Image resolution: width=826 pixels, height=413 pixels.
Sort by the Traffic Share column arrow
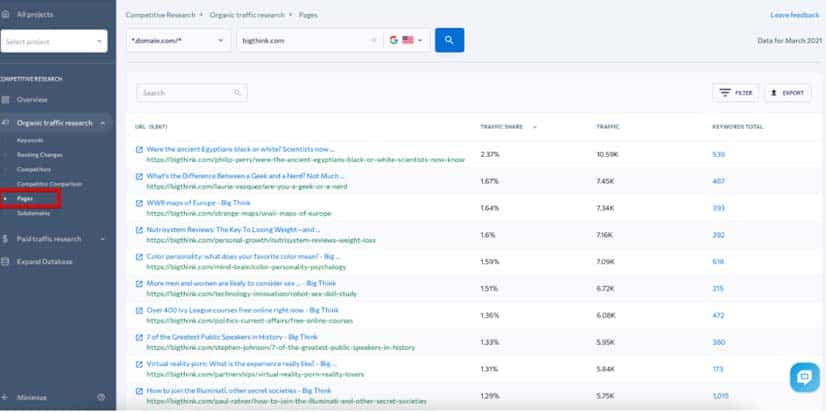(x=535, y=127)
